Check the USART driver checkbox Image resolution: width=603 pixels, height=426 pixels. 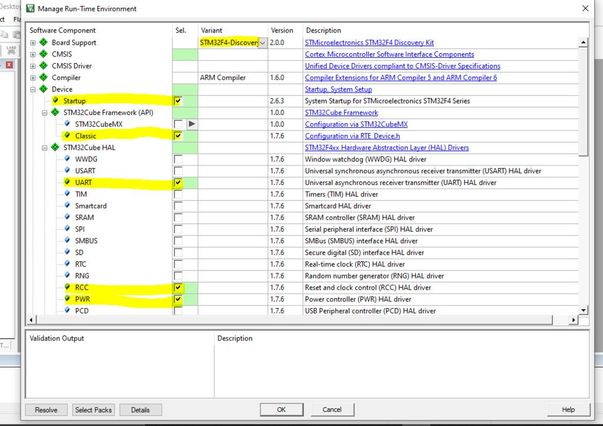pos(178,171)
